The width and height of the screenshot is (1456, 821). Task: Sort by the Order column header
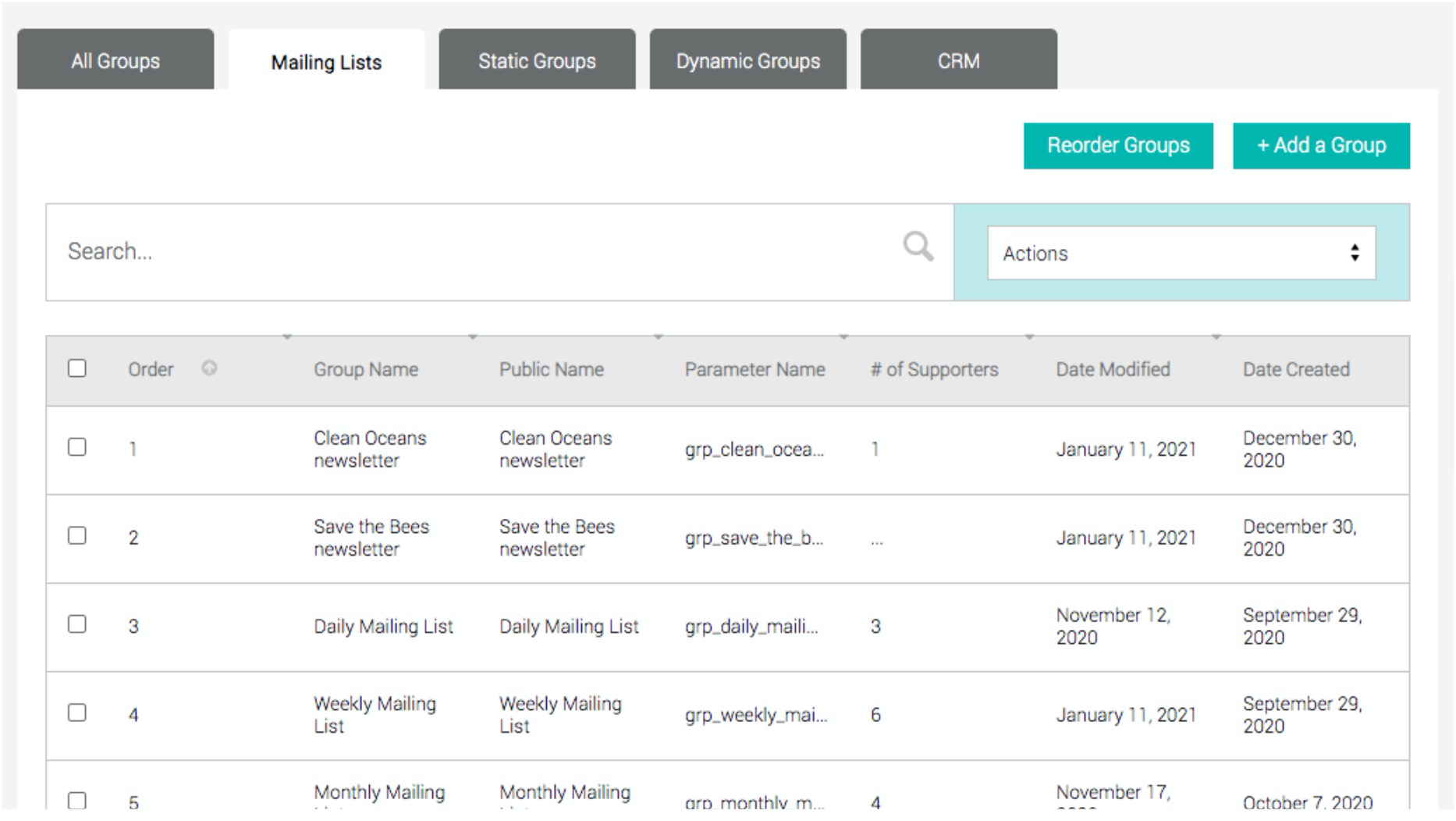point(151,369)
